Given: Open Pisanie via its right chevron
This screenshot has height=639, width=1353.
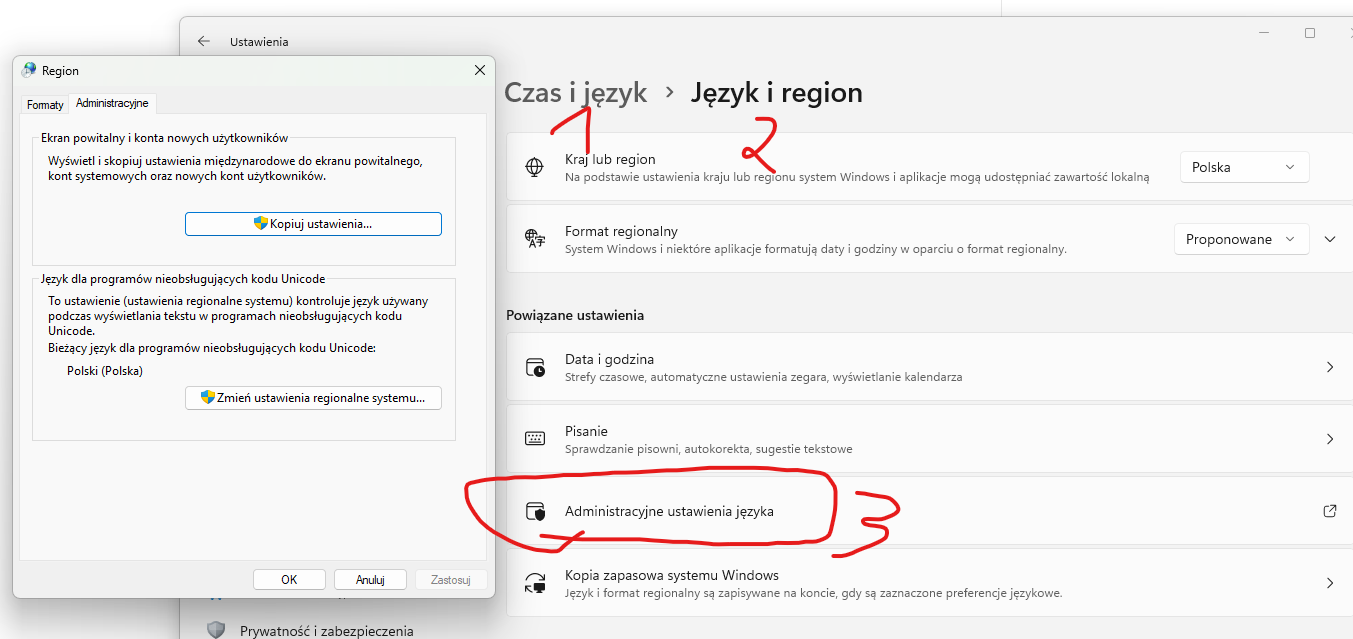Looking at the screenshot, I should tap(1329, 439).
